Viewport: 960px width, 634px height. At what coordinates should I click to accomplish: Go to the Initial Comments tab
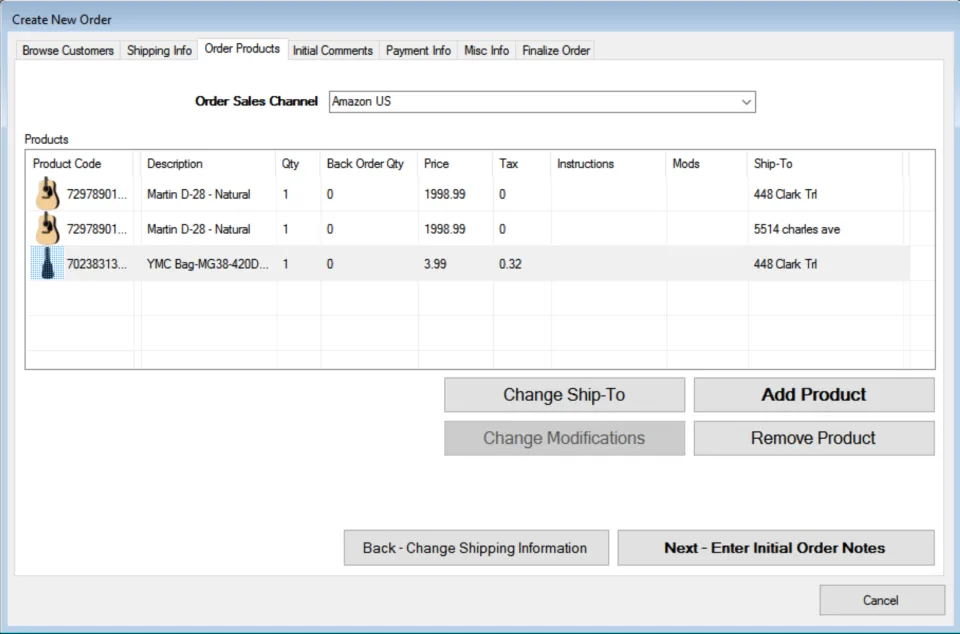pos(332,50)
